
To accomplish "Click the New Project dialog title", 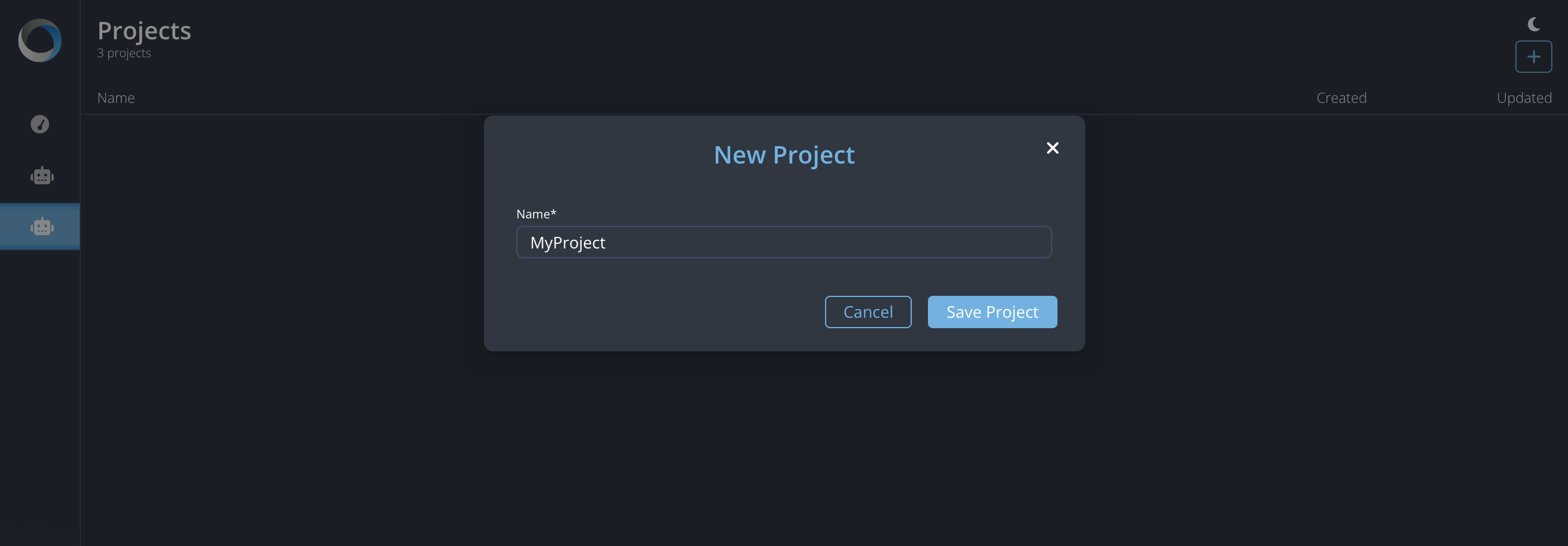I will [784, 155].
